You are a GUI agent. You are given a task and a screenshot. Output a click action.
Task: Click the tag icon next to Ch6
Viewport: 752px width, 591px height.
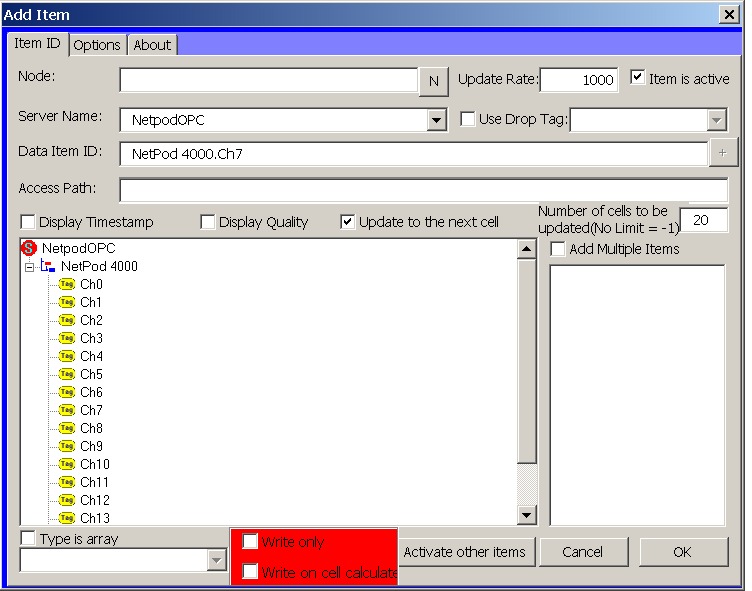point(67,392)
